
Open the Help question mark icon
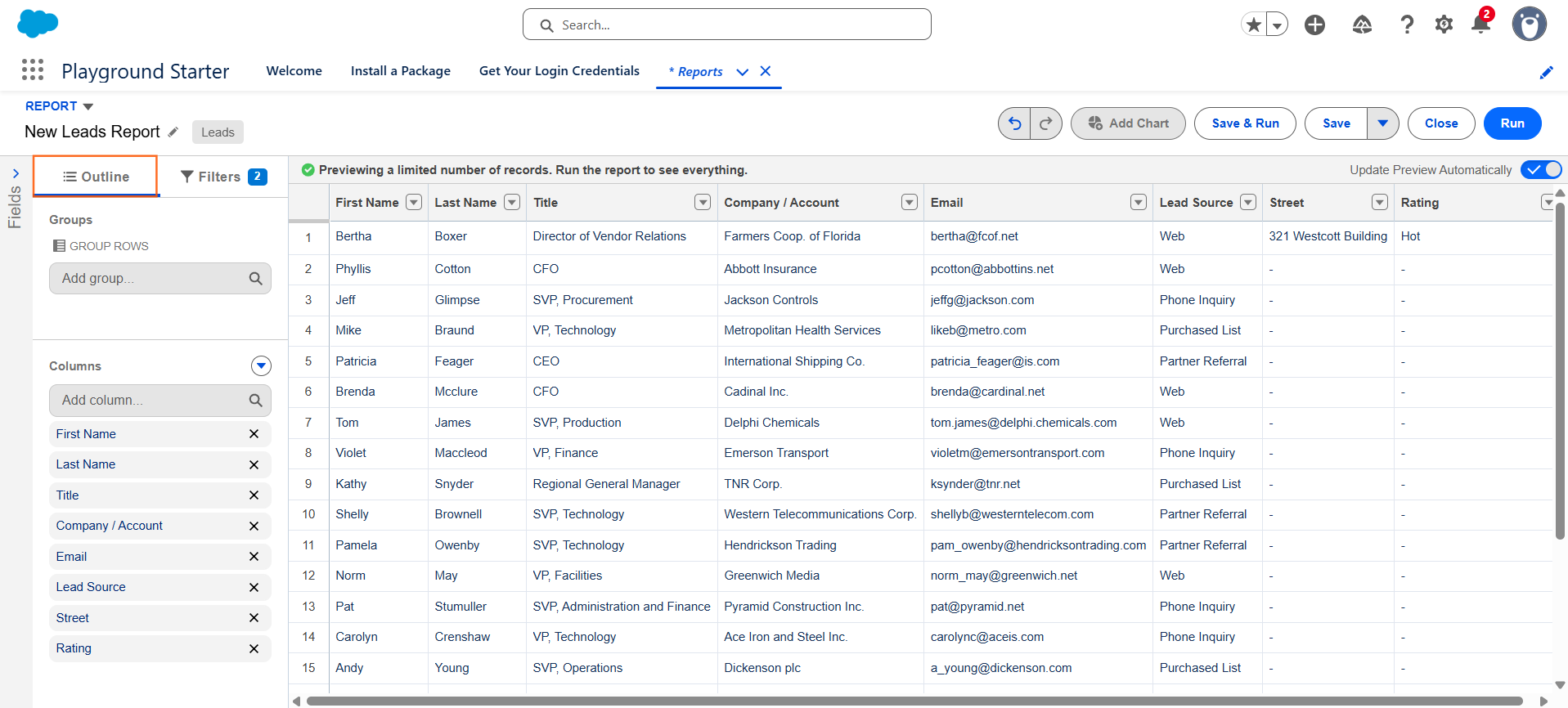1407,25
